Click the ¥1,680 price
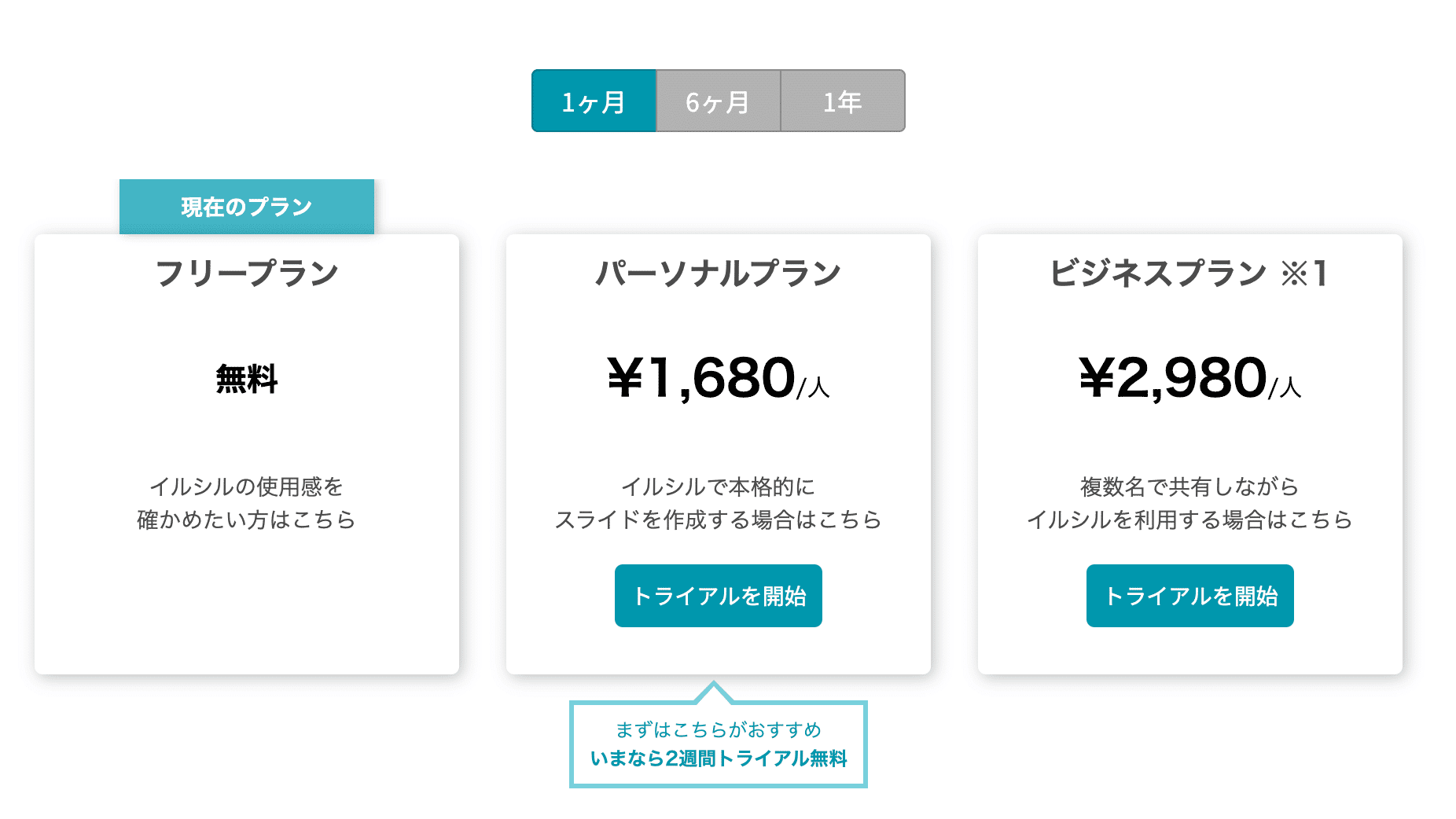This screenshot has height=819, width=1456. coord(700,378)
